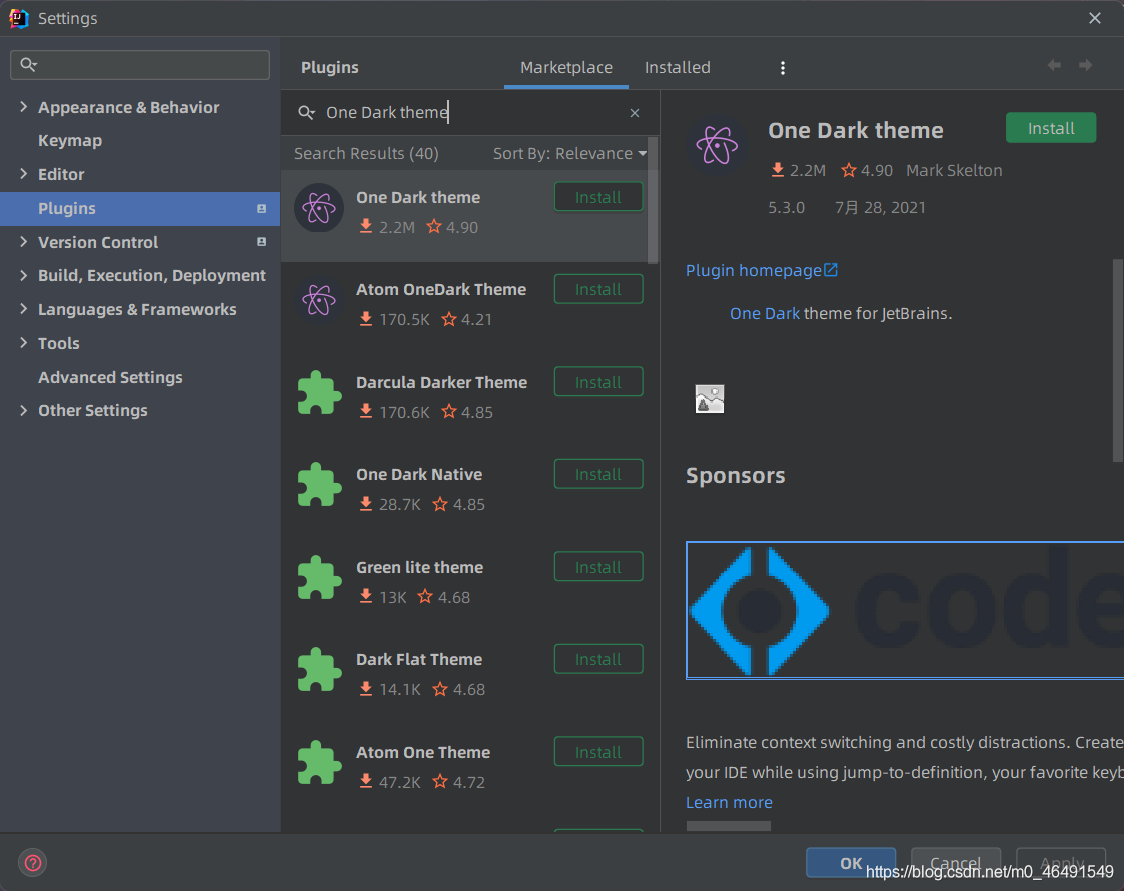Expand Languages & Frameworks node
This screenshot has height=891, width=1124.
point(24,309)
